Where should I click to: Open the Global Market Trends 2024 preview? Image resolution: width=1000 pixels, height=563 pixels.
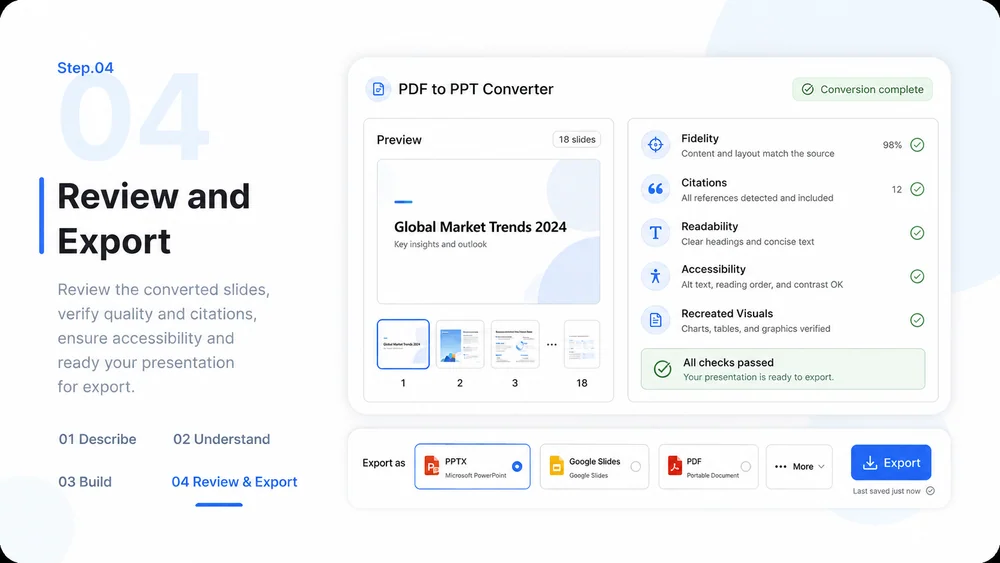[x=489, y=231]
